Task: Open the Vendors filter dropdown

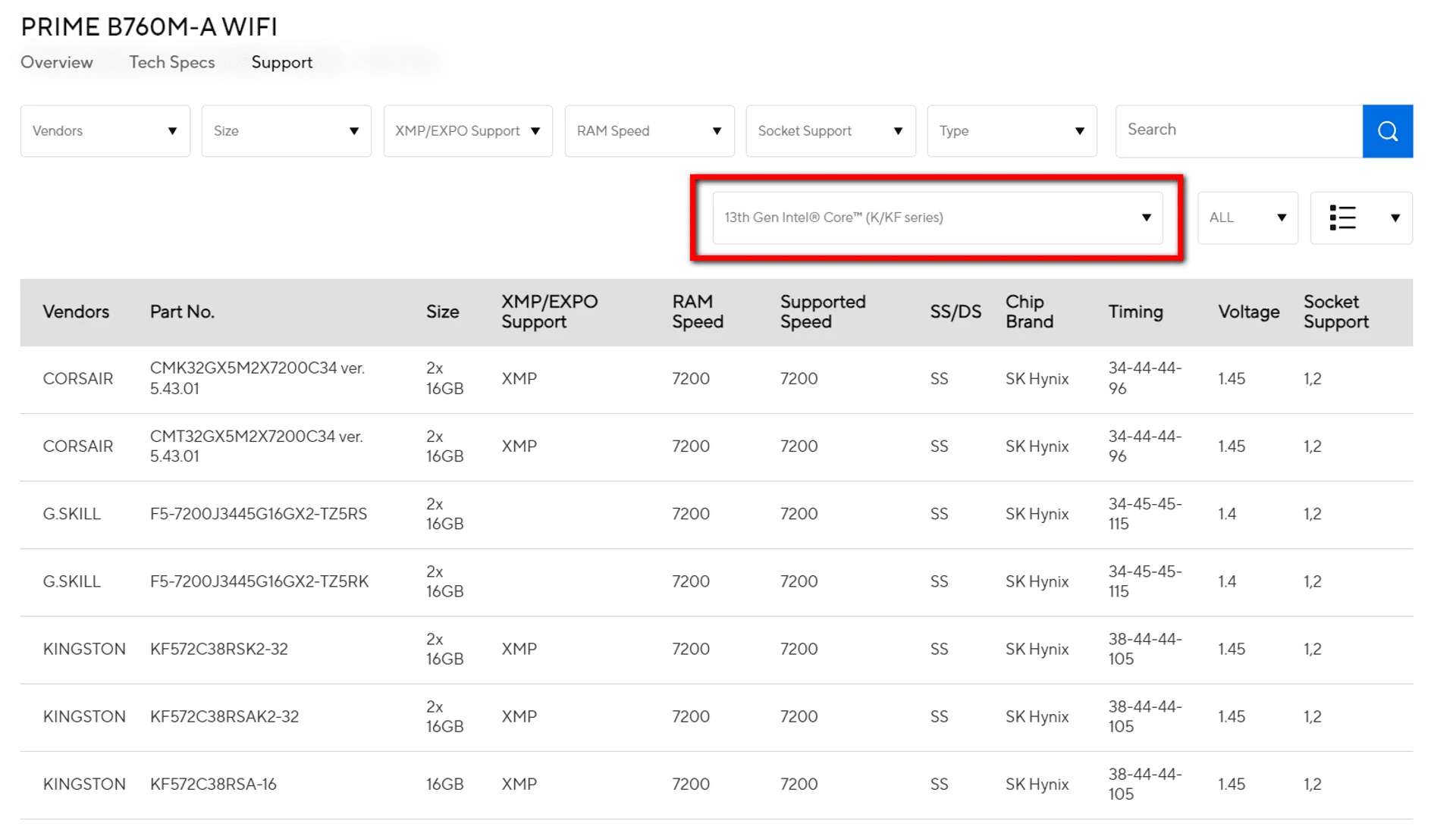Action: tap(105, 131)
